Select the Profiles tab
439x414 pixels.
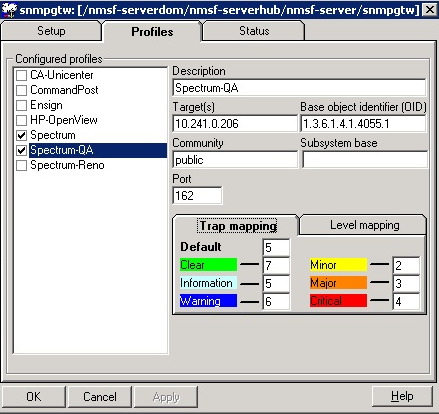[x=152, y=32]
